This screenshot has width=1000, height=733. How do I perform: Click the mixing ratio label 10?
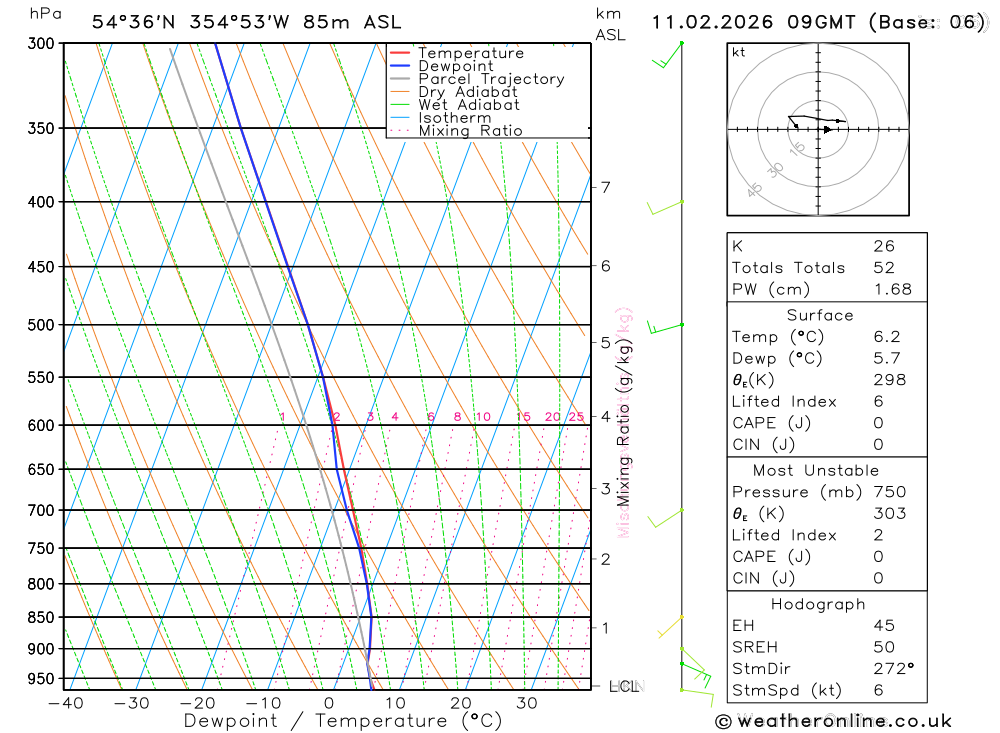(483, 417)
